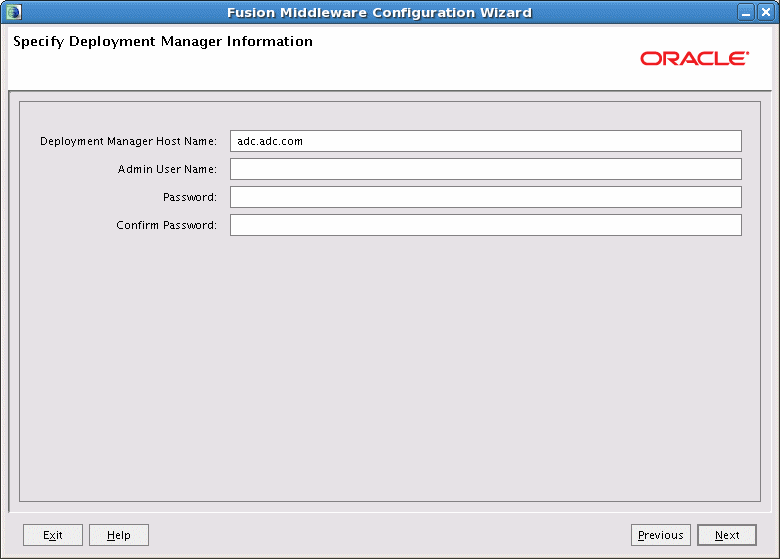780x559 pixels.
Task: Click the wizard globe icon in title bar
Action: point(13,12)
